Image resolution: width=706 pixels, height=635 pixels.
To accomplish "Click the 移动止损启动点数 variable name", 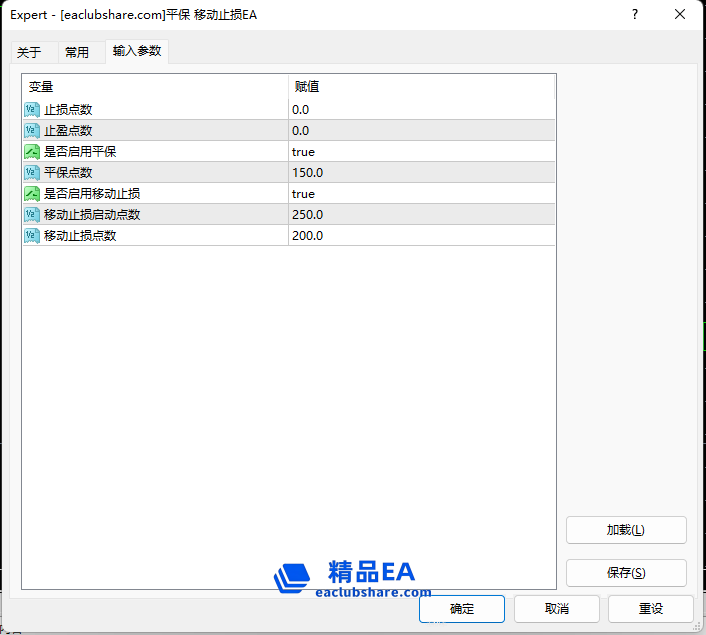I will click(92, 214).
